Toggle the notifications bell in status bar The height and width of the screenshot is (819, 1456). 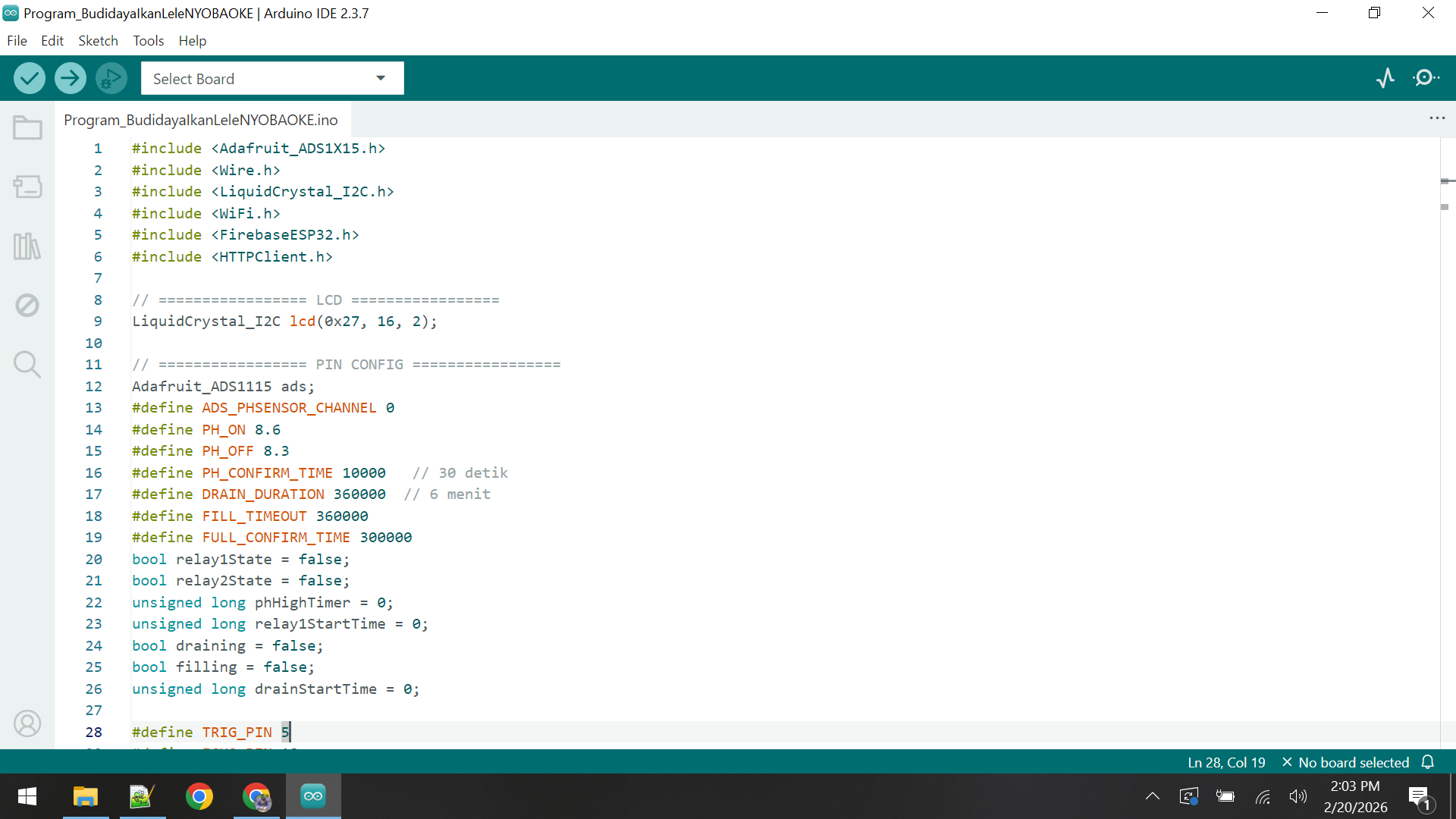[x=1428, y=762]
